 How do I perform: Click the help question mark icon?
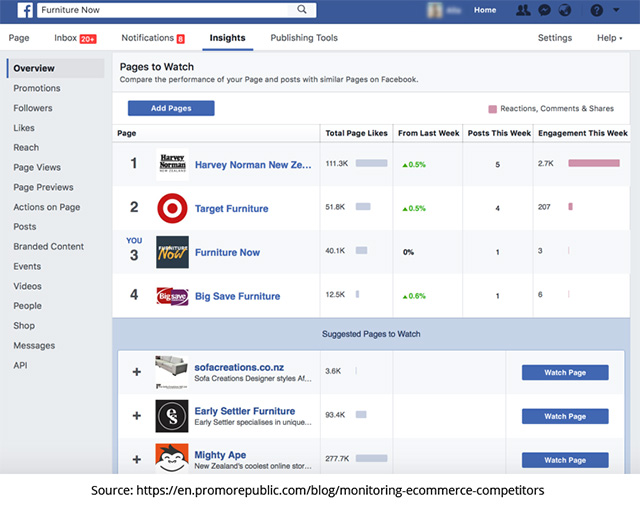tap(596, 10)
